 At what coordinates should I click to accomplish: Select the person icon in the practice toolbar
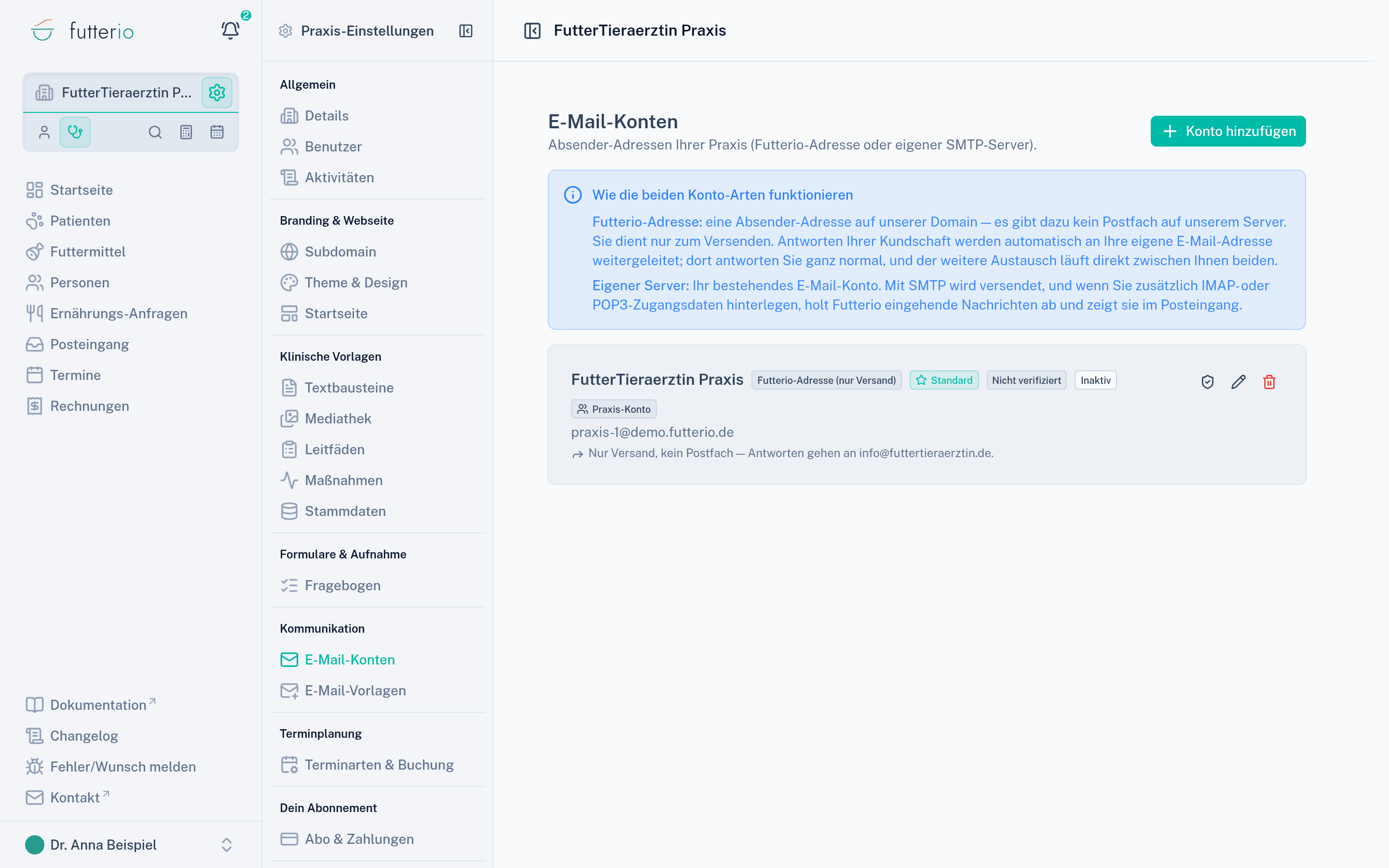44,132
